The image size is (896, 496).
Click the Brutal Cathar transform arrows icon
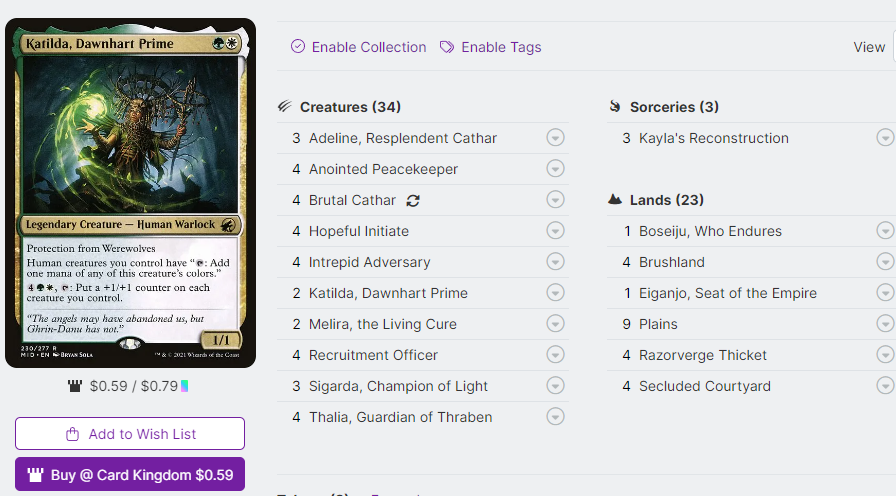pyautogui.click(x=413, y=200)
